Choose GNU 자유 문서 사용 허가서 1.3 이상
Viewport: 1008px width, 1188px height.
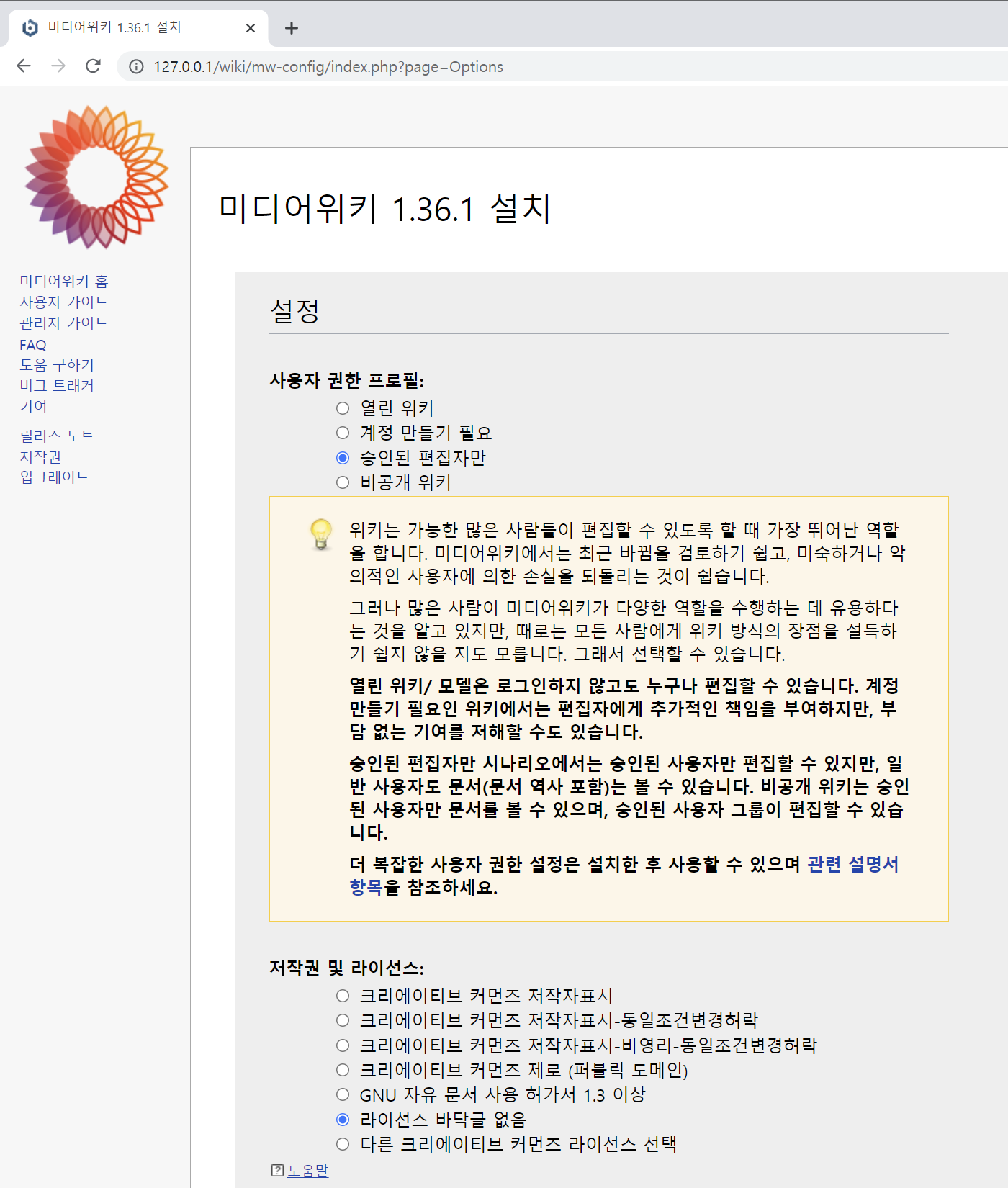click(x=343, y=1094)
